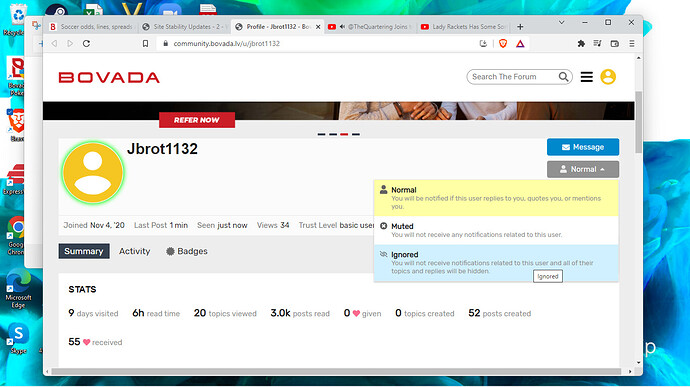The height and width of the screenshot is (387, 690).
Task: Click the REFER NOW banner button
Action: 197,120
